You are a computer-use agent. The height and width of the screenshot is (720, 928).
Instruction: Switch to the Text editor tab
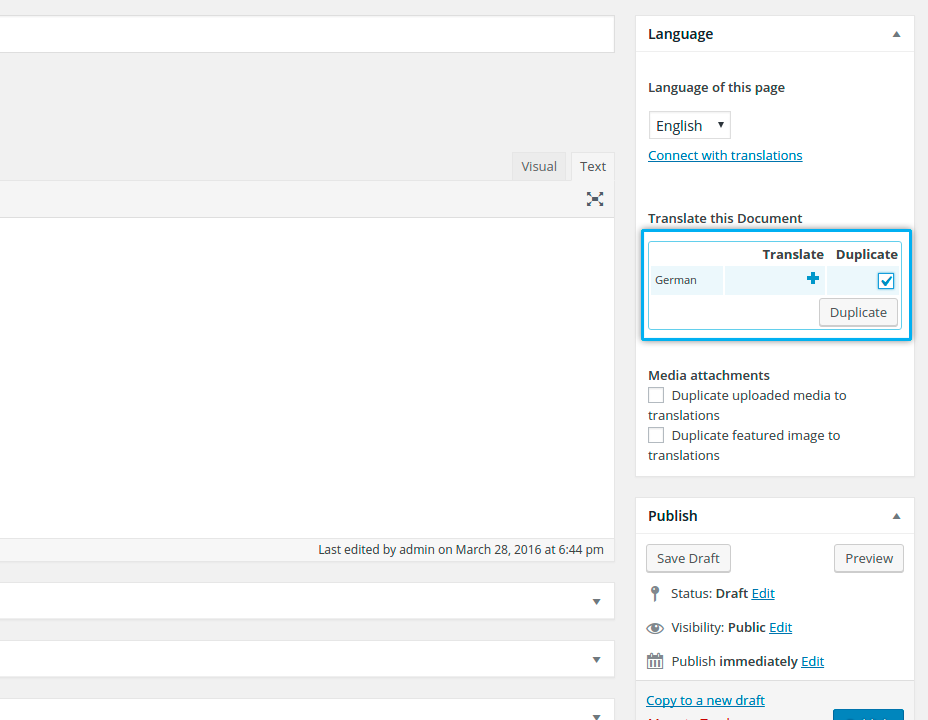coord(593,167)
